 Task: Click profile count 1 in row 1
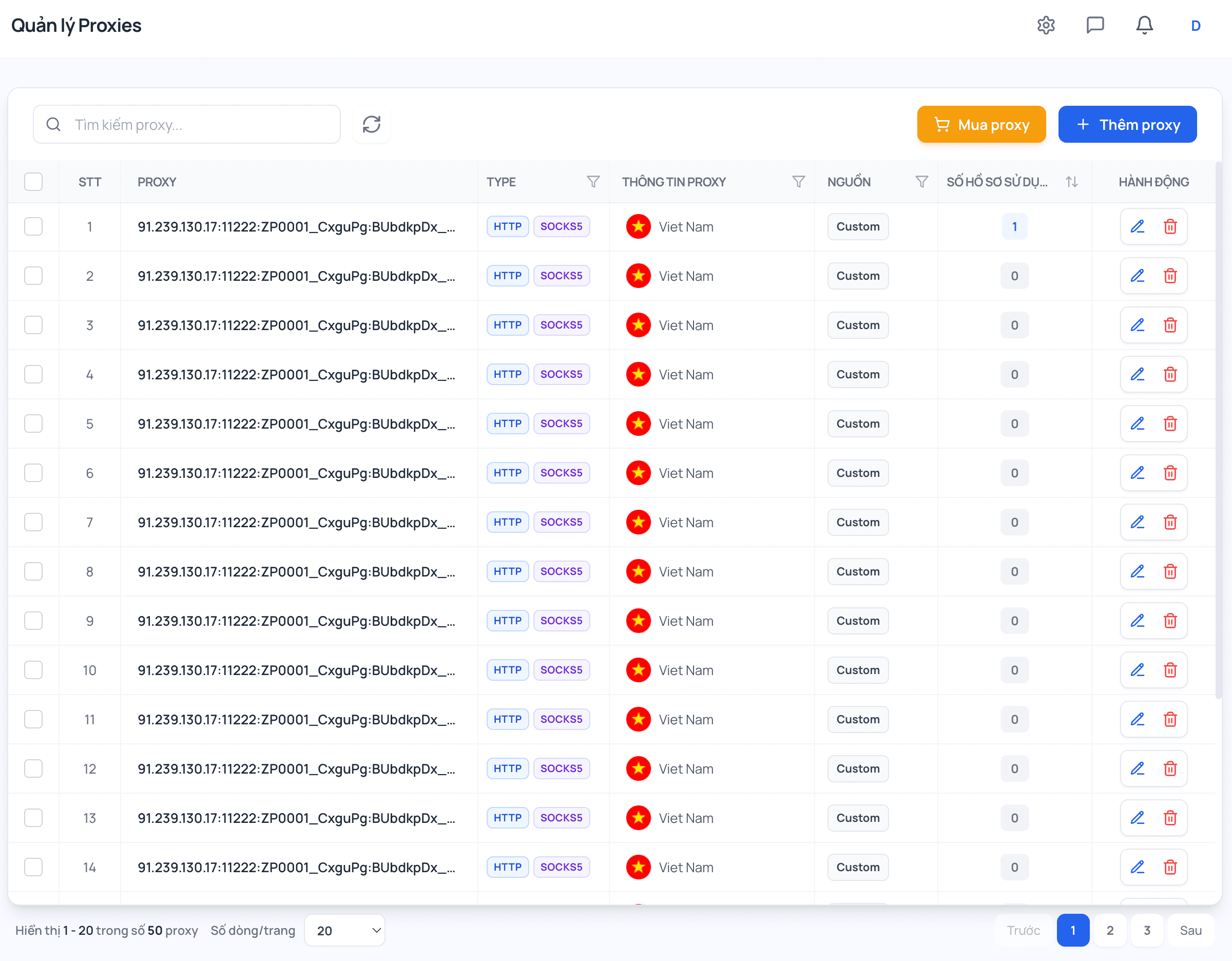1014,227
